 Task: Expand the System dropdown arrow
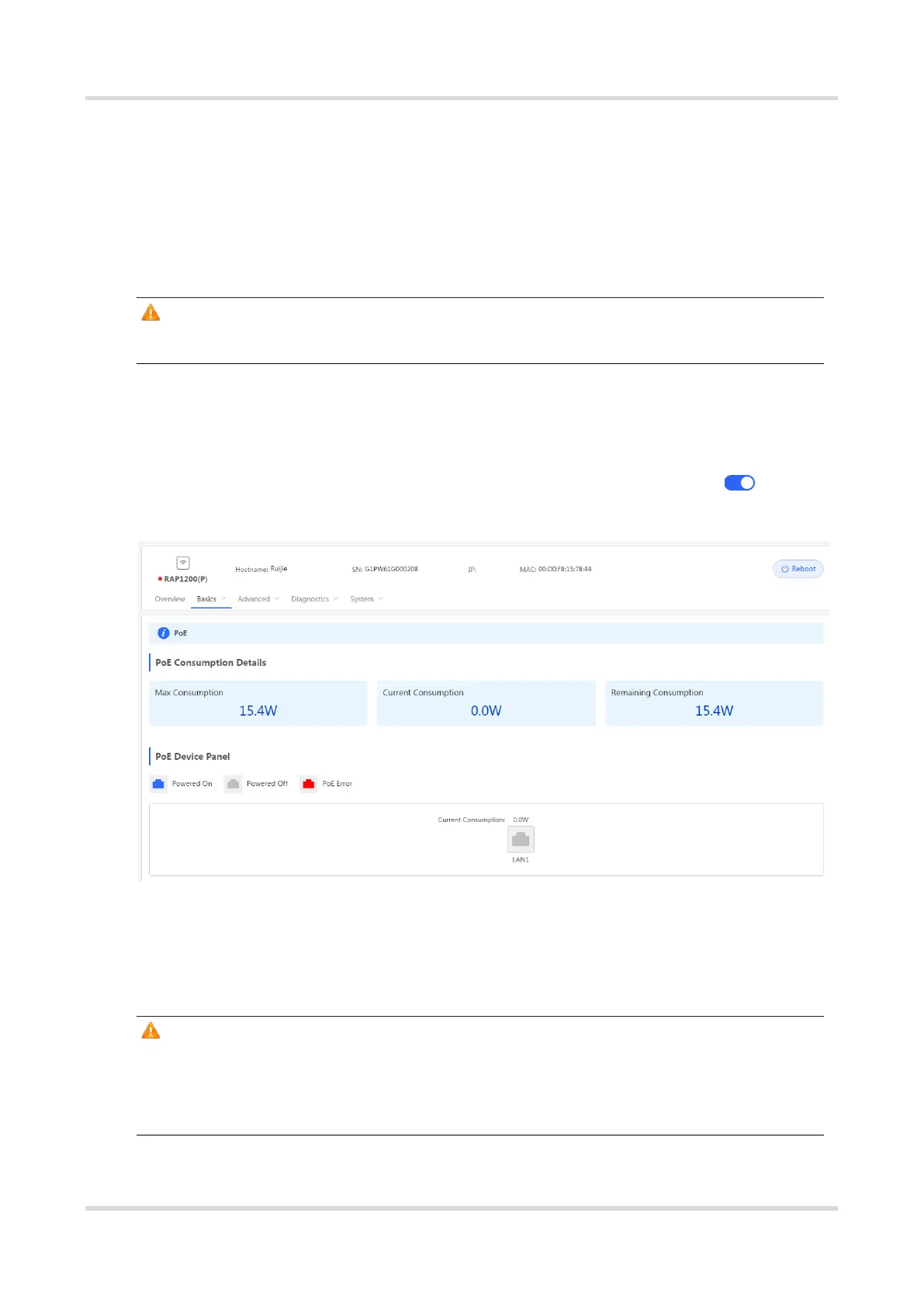pos(380,599)
